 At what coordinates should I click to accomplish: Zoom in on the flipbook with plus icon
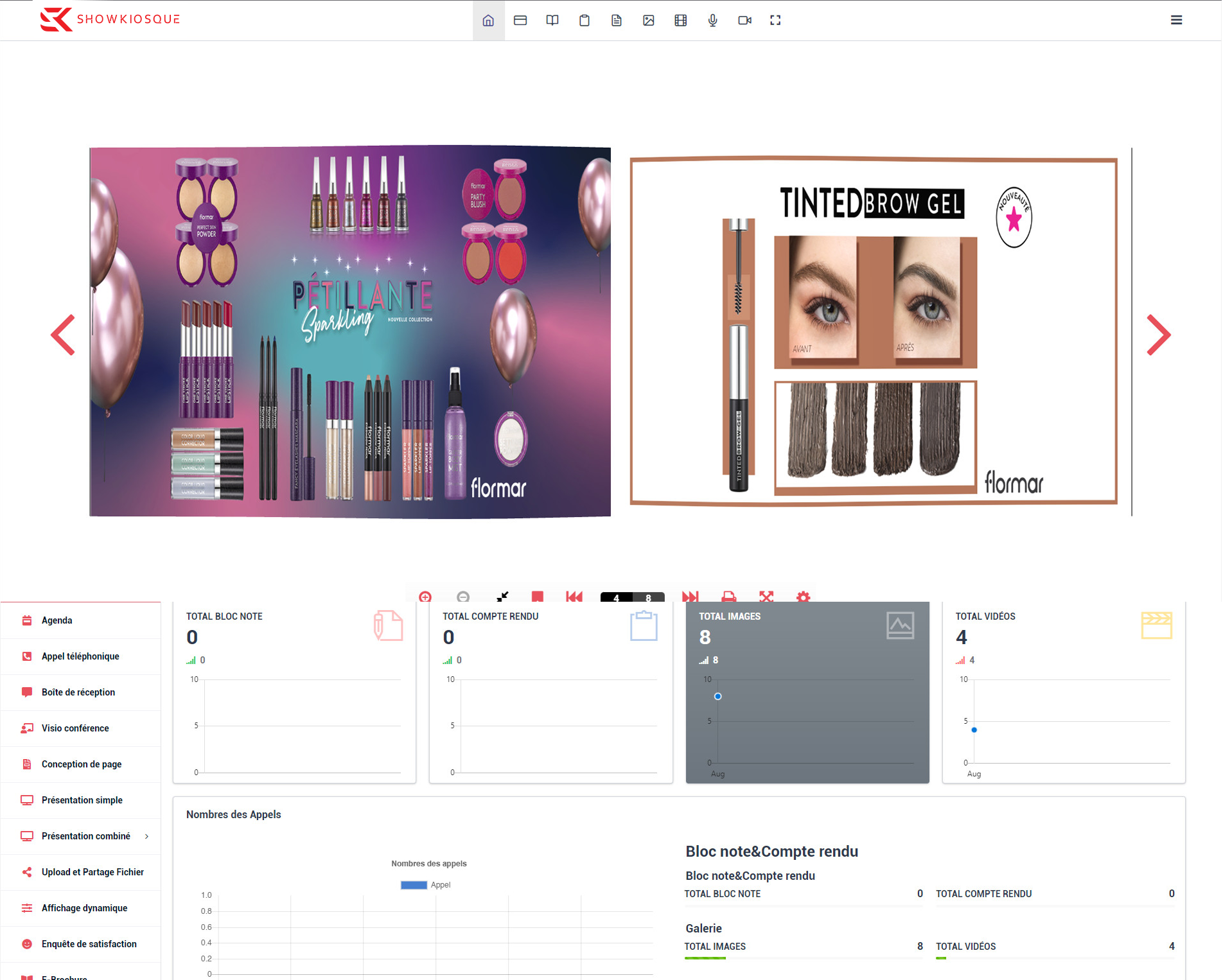pyautogui.click(x=425, y=597)
